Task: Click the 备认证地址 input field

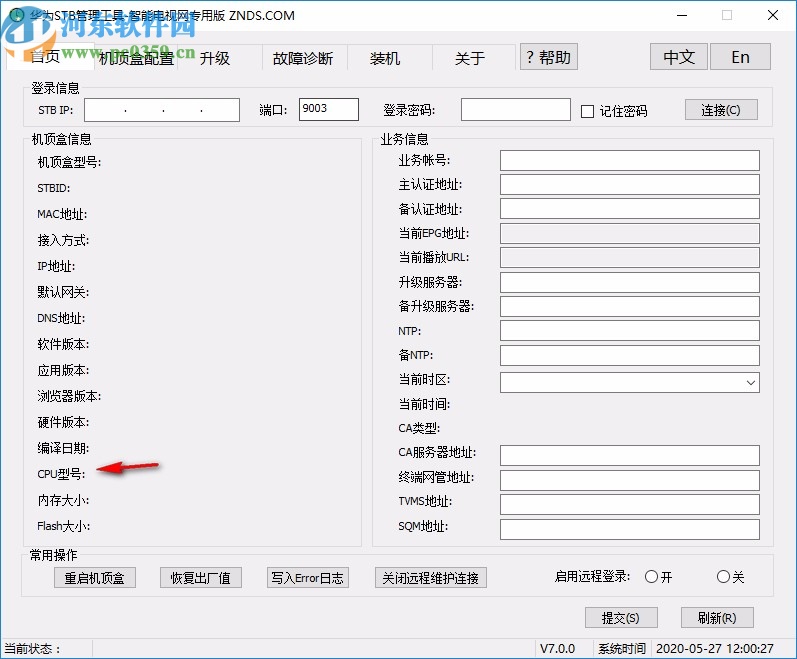Action: tap(629, 209)
